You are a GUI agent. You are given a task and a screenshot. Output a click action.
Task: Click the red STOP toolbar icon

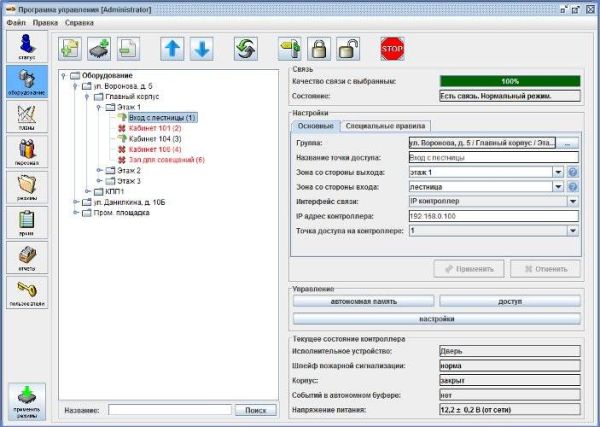pos(391,48)
